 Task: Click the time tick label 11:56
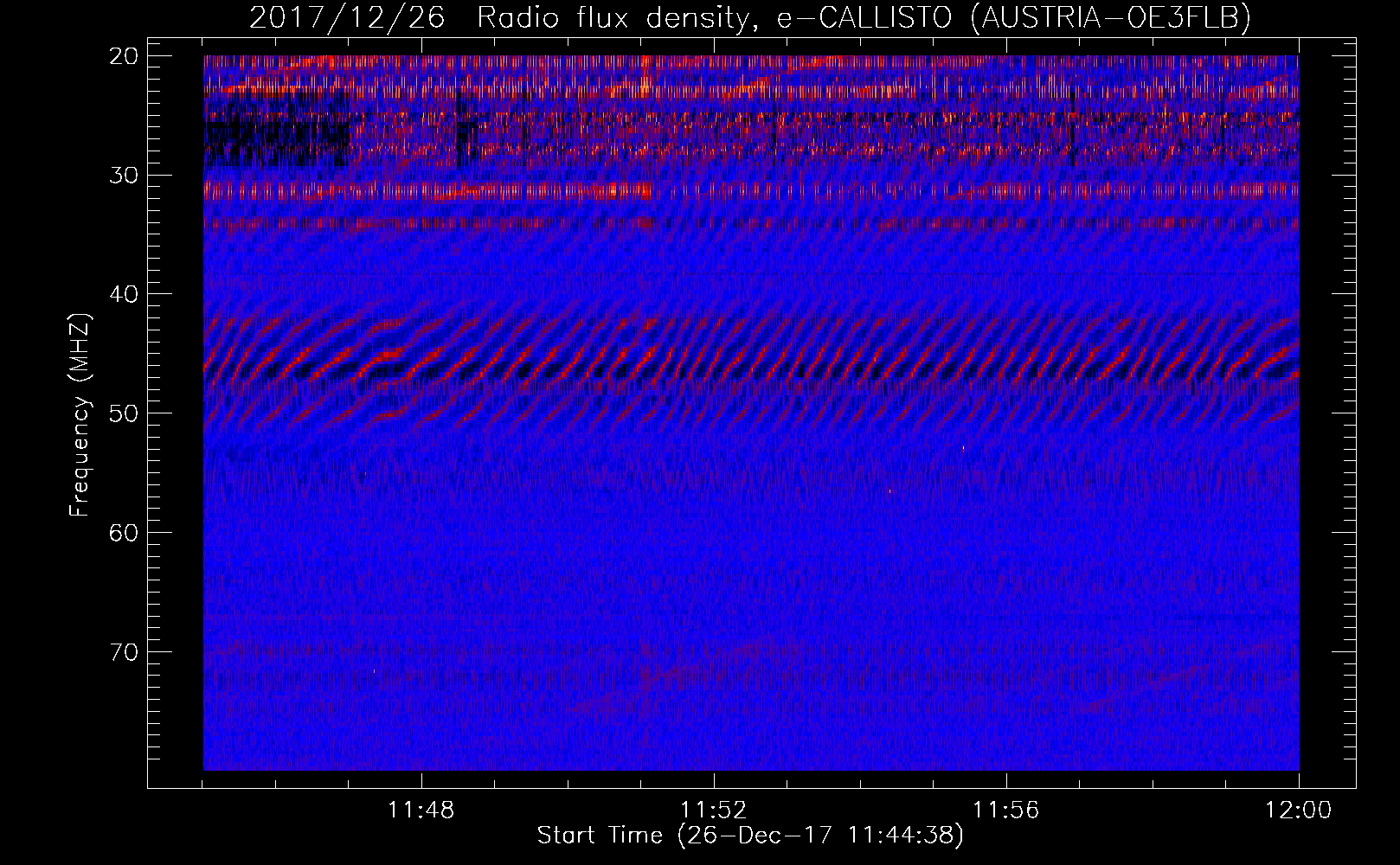(x=1006, y=811)
